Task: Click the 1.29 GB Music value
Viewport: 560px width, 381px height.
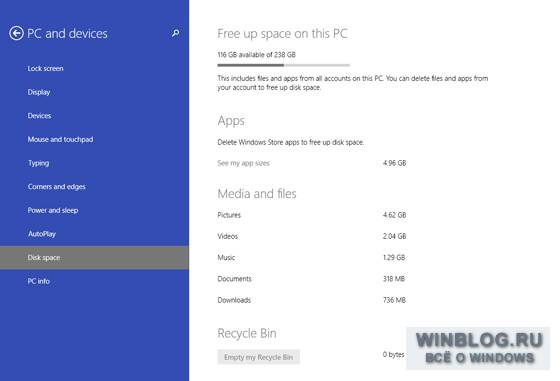Action: click(x=394, y=257)
